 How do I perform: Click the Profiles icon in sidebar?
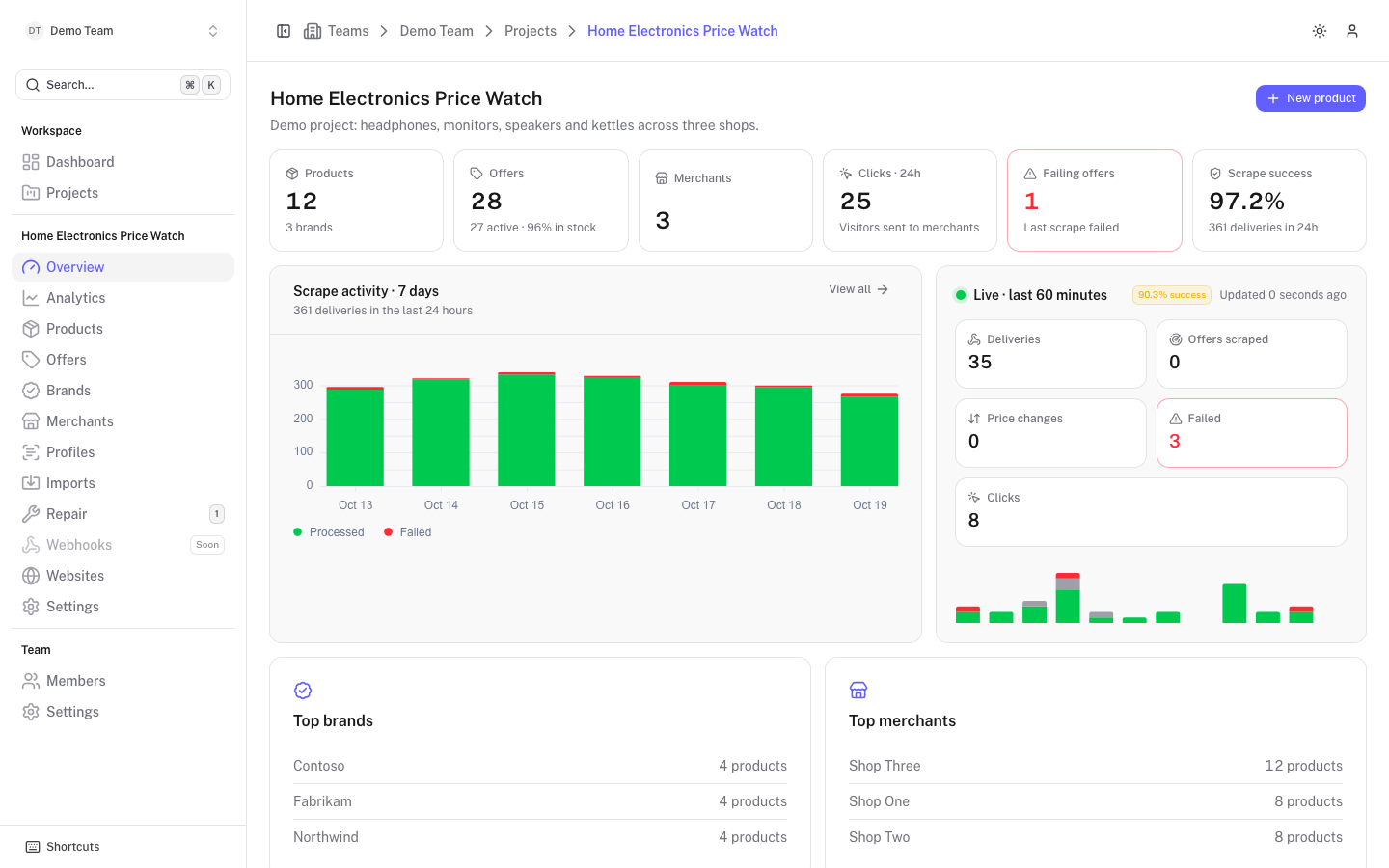pos(31,452)
